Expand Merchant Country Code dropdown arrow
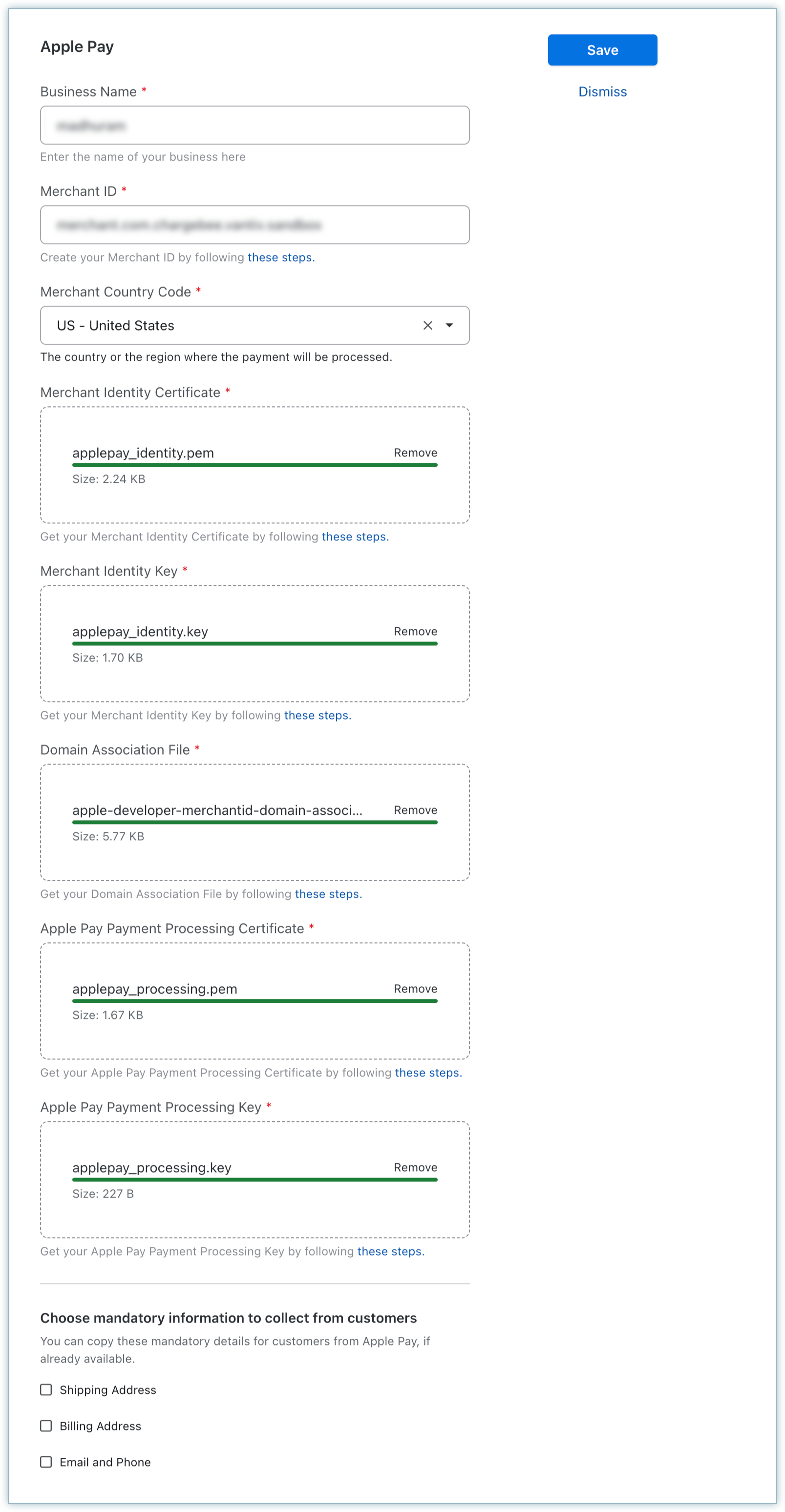Image resolution: width=785 pixels, height=1512 pixels. tap(450, 325)
